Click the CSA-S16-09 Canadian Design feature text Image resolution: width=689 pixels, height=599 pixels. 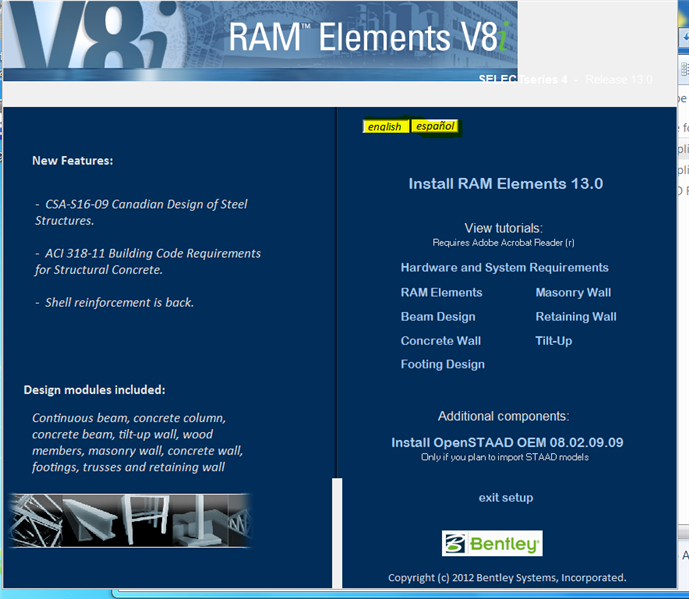click(141, 212)
